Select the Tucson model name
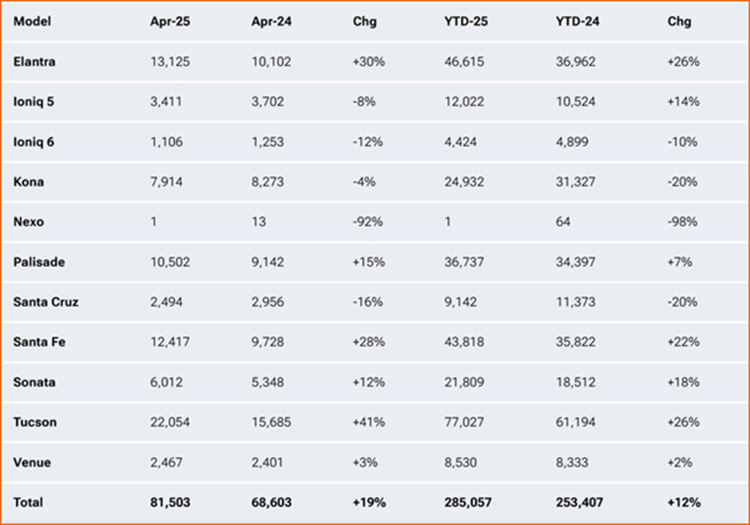Screen dimensions: 750x525 pos(35,422)
